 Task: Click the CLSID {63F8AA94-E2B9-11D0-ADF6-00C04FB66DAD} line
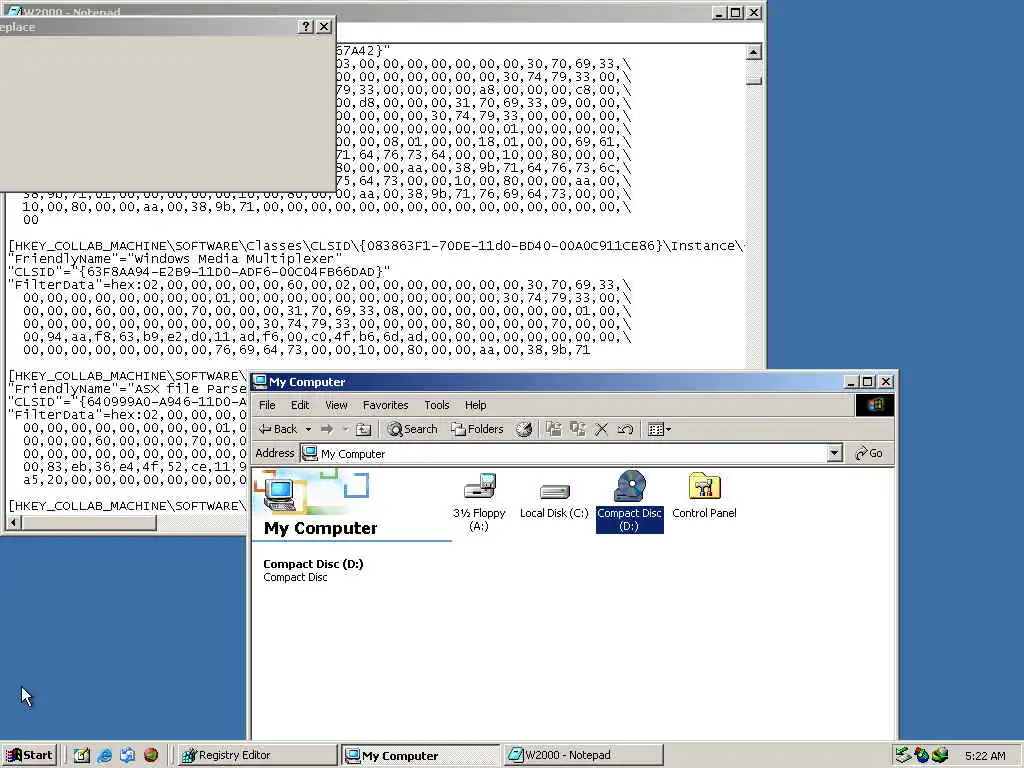click(199, 272)
